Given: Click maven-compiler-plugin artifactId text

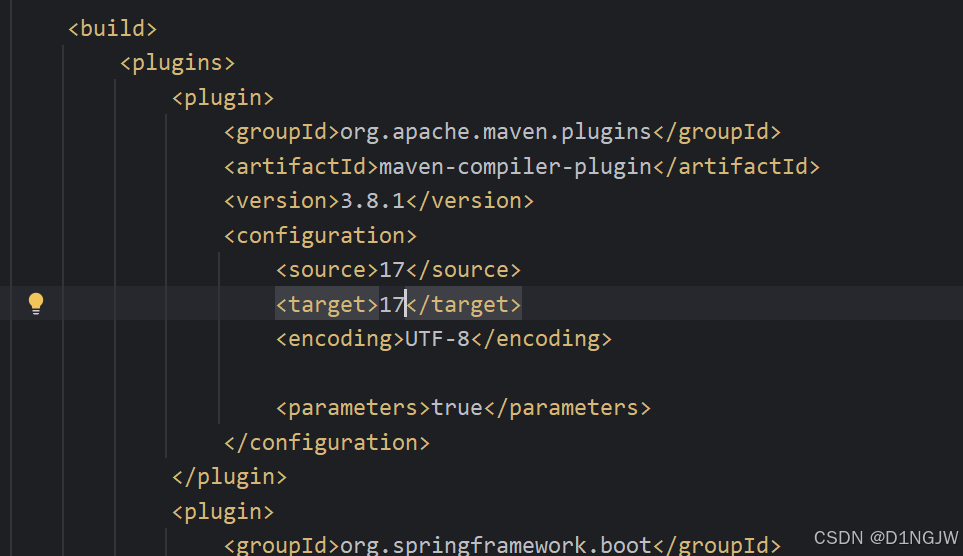Looking at the screenshot, I should [515, 166].
